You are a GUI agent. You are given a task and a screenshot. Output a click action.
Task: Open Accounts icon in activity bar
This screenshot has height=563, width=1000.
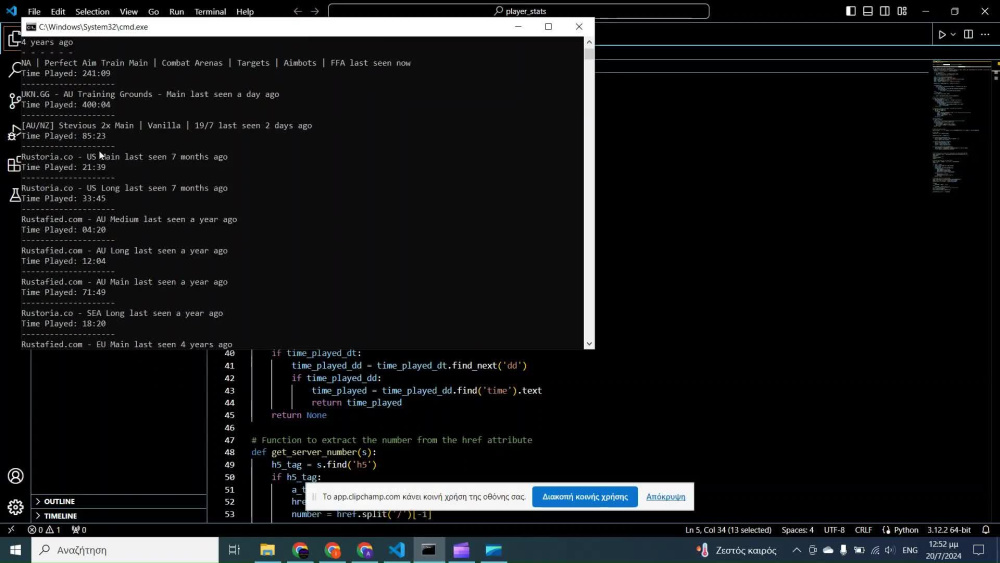tap(15, 476)
